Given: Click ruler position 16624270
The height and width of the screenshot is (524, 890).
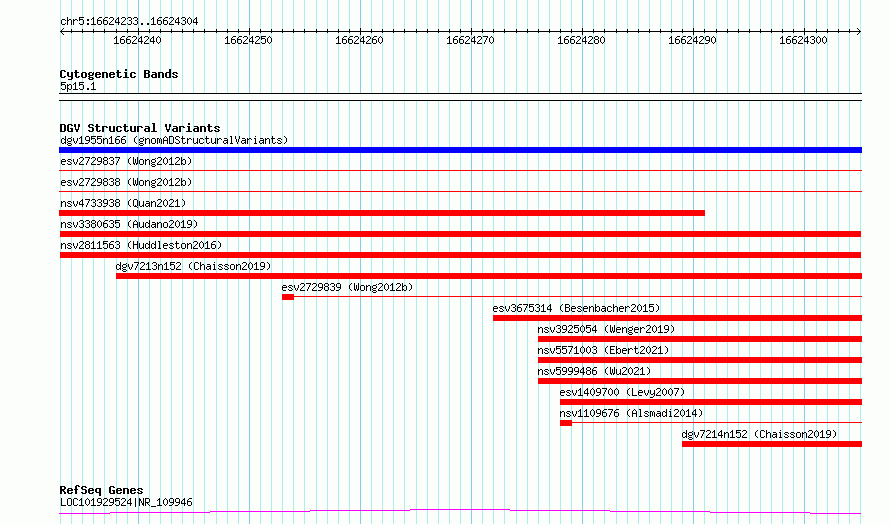Looking at the screenshot, I should (470, 40).
